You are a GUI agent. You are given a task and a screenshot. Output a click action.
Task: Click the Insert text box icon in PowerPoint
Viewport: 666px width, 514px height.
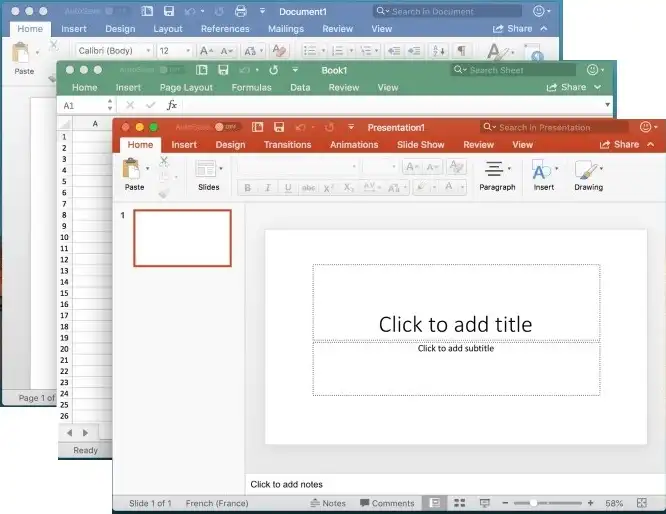click(x=541, y=169)
